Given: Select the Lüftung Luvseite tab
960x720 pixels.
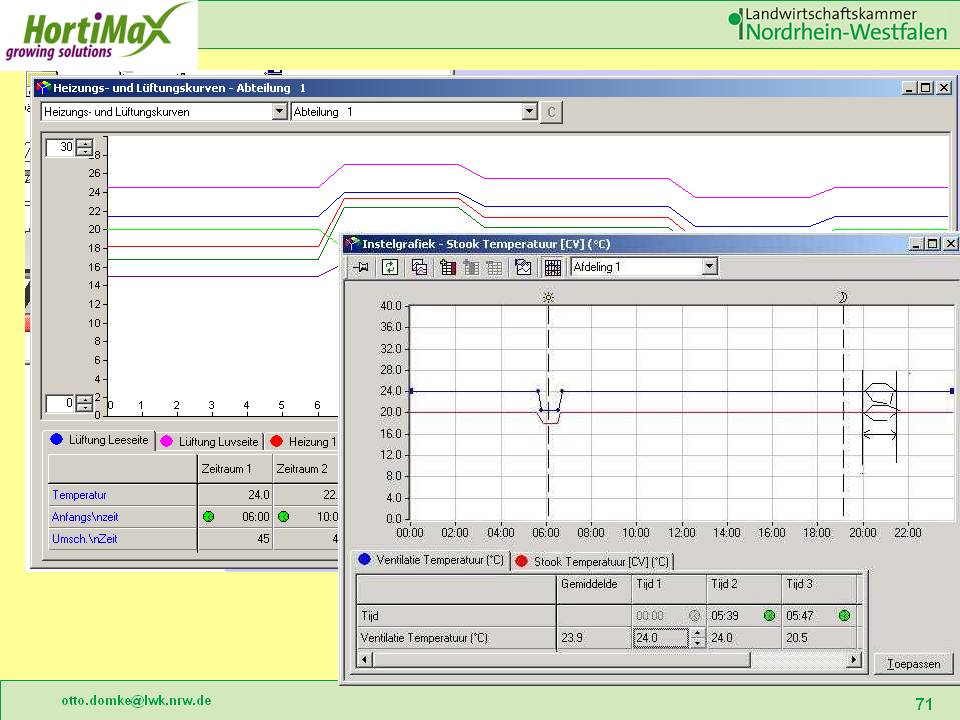Looking at the screenshot, I should (x=211, y=441).
